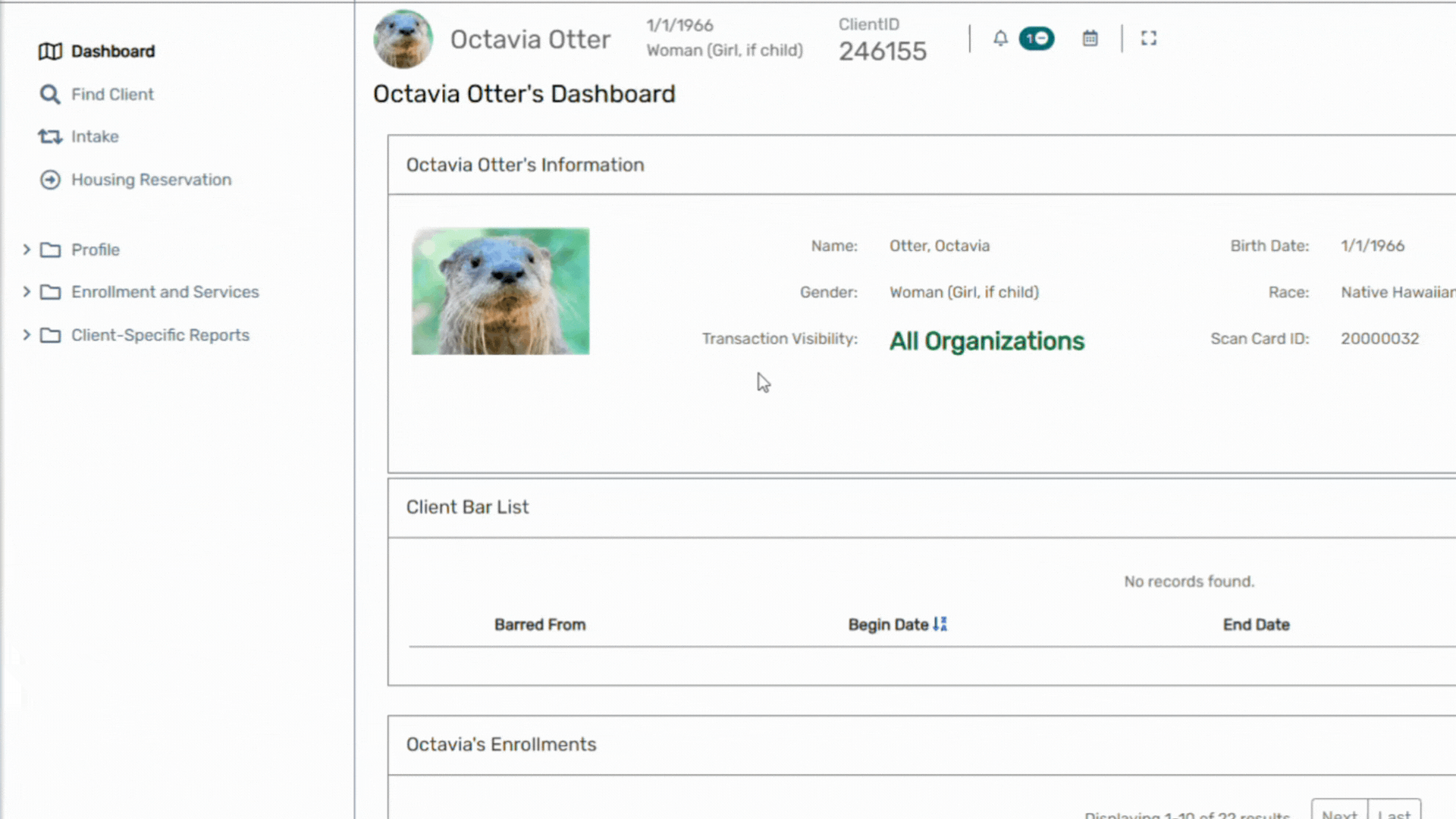Toggle fullscreen with the expand icon
The width and height of the screenshot is (1456, 819).
pos(1148,39)
